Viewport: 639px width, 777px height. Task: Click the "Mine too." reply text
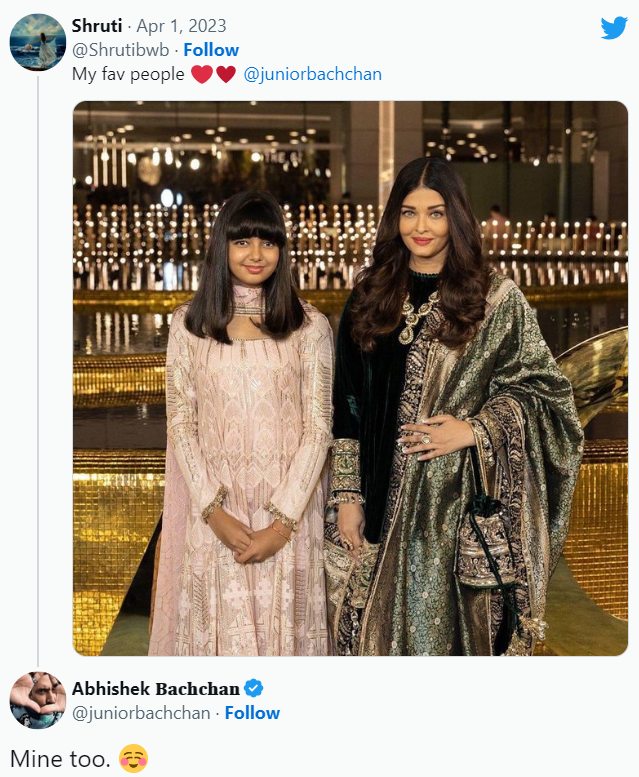click(59, 756)
